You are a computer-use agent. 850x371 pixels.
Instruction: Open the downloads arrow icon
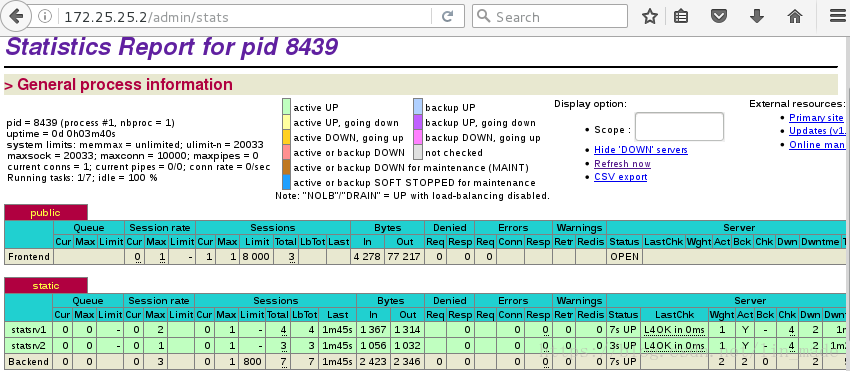[x=757, y=17]
